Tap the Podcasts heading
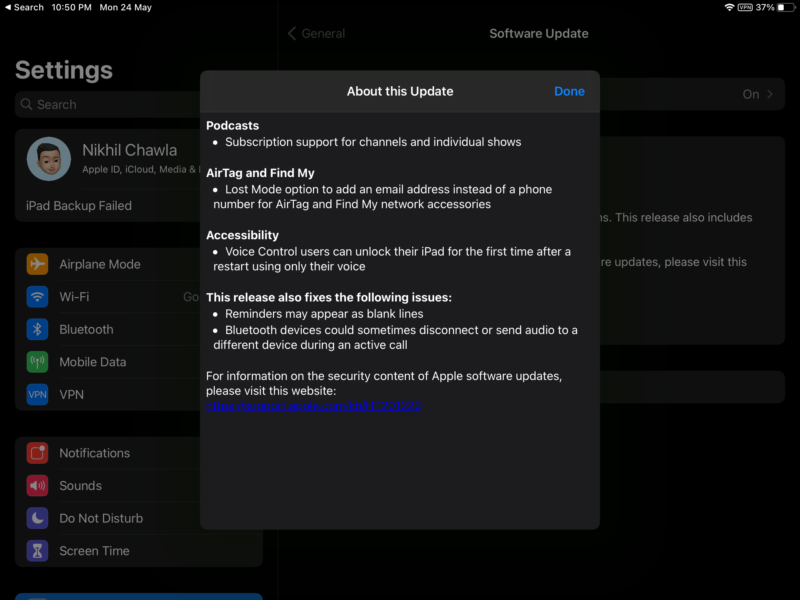 click(232, 126)
